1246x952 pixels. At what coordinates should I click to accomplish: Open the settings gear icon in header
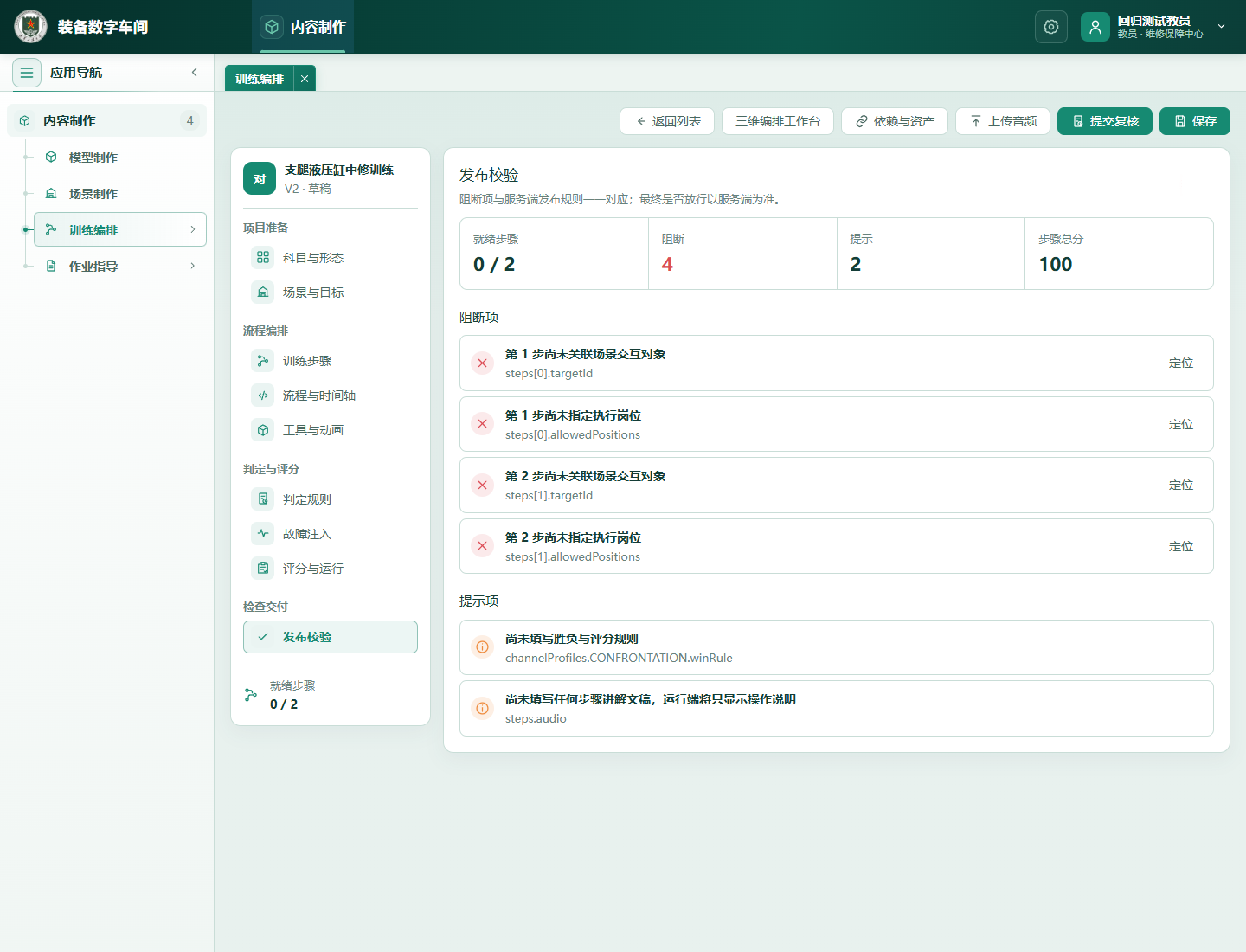[x=1051, y=27]
